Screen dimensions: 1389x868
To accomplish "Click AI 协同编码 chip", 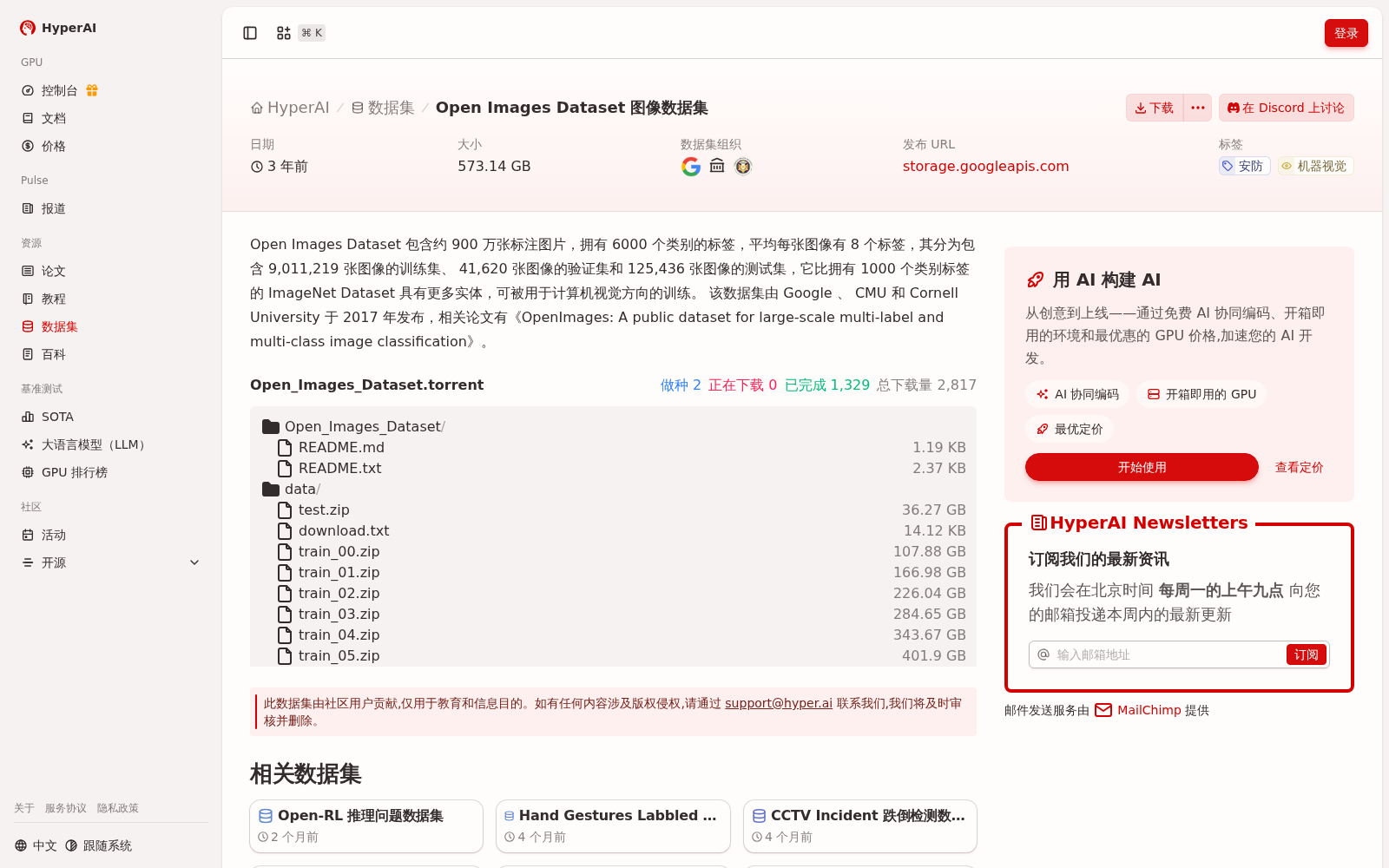I will click(x=1077, y=394).
